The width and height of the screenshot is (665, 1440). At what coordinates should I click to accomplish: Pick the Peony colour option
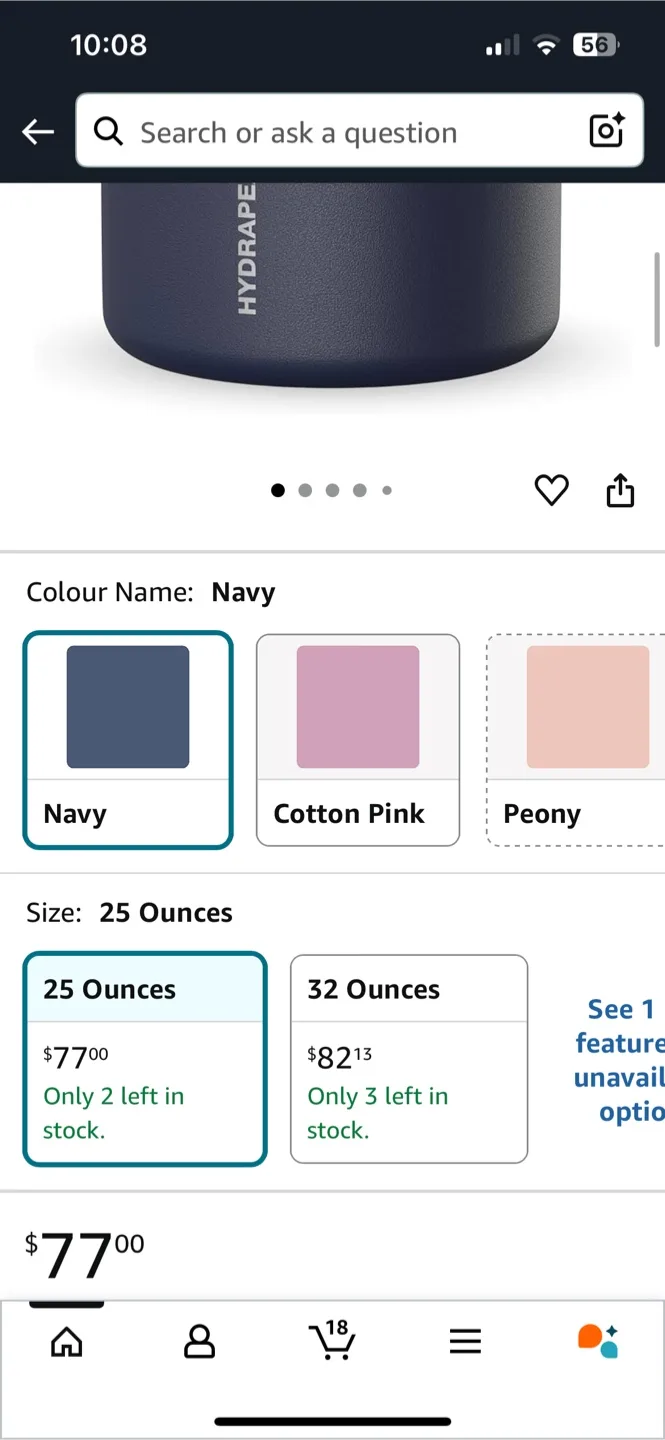(x=575, y=740)
